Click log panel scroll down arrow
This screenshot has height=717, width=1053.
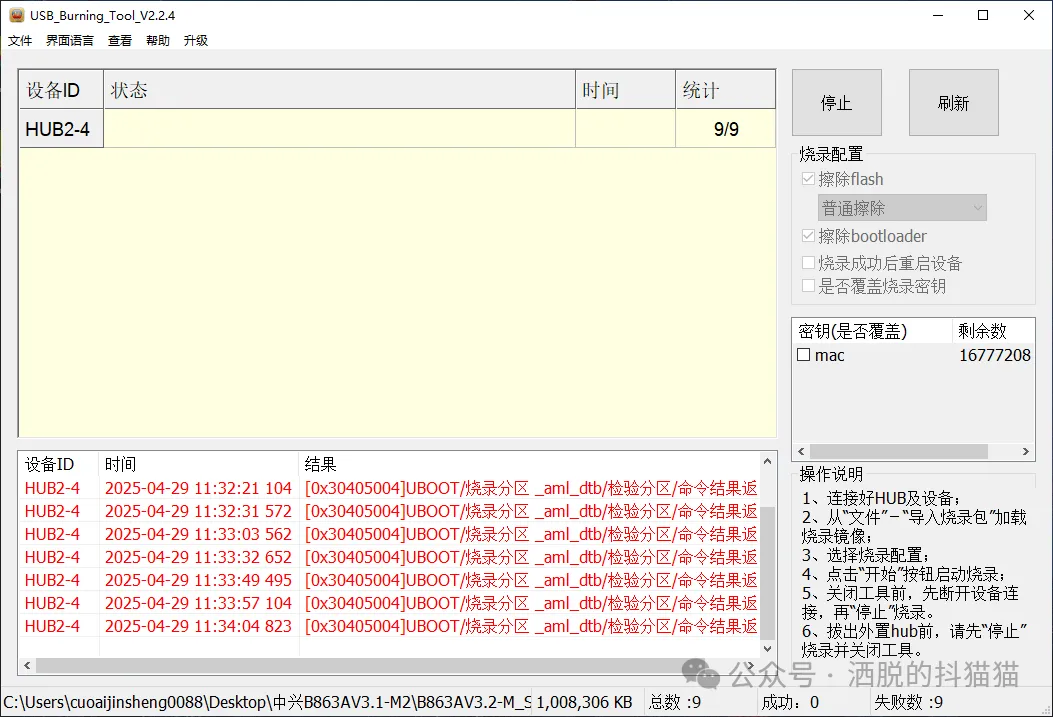click(768, 649)
